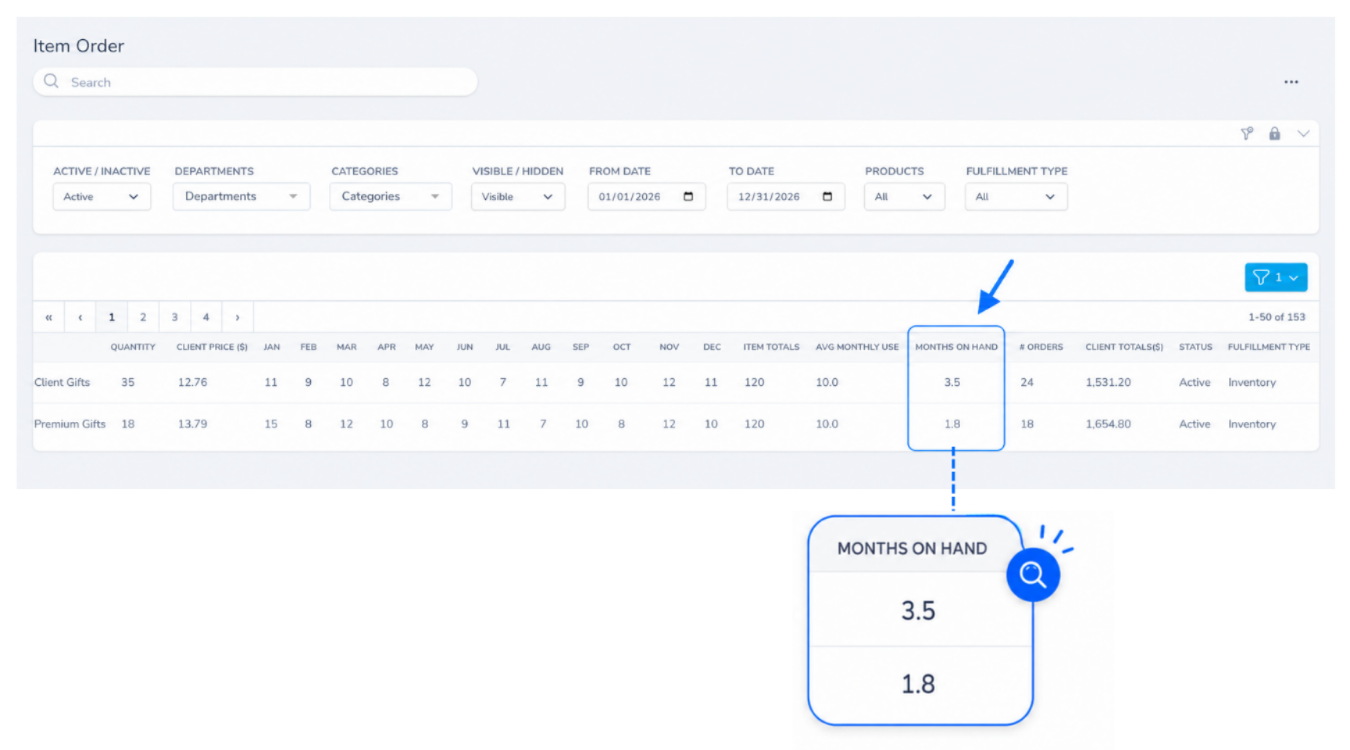This screenshot has height=750, width=1350.
Task: Click into the Search input field
Action: (255, 82)
